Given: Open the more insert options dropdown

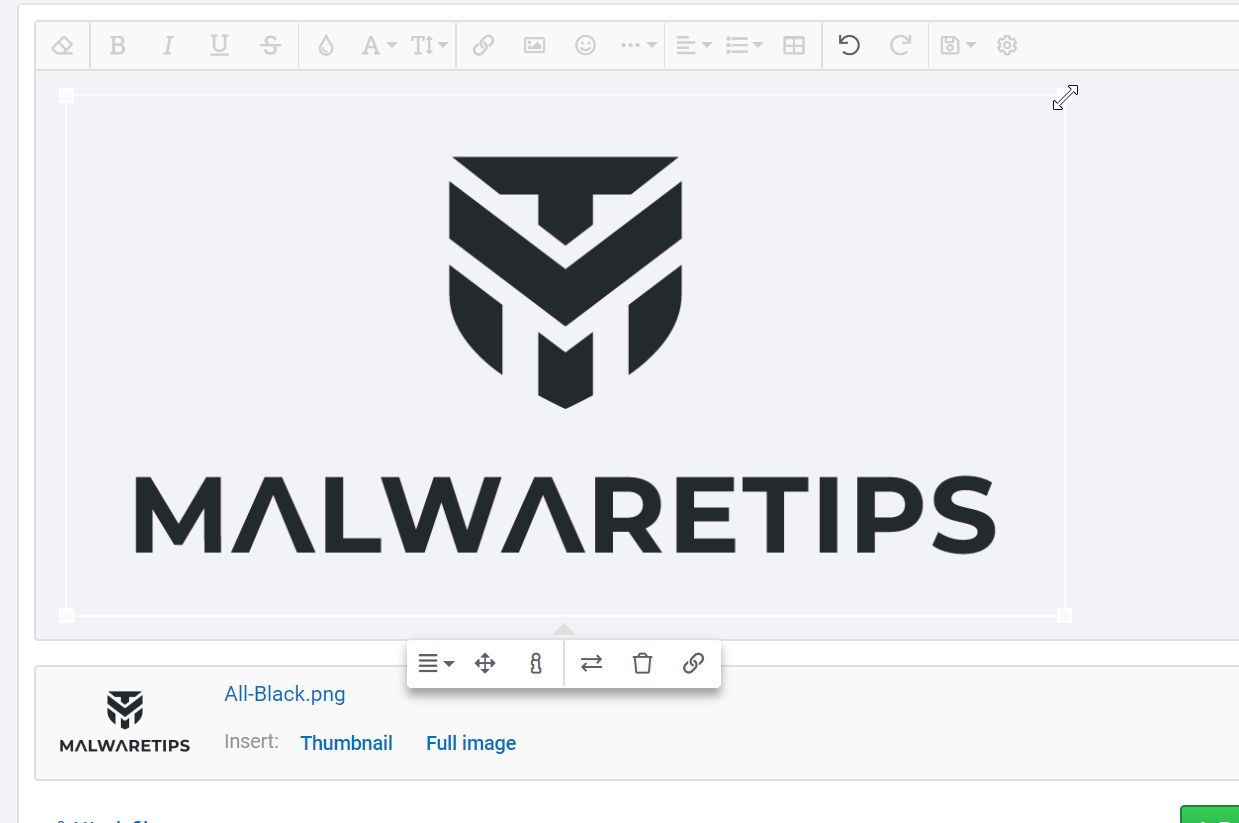Looking at the screenshot, I should (638, 46).
